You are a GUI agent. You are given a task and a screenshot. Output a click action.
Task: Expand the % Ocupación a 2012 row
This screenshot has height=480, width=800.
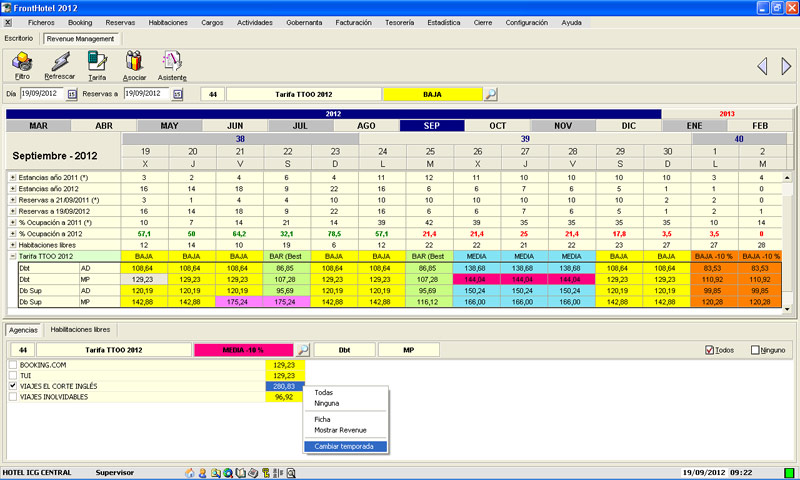tap(13, 233)
